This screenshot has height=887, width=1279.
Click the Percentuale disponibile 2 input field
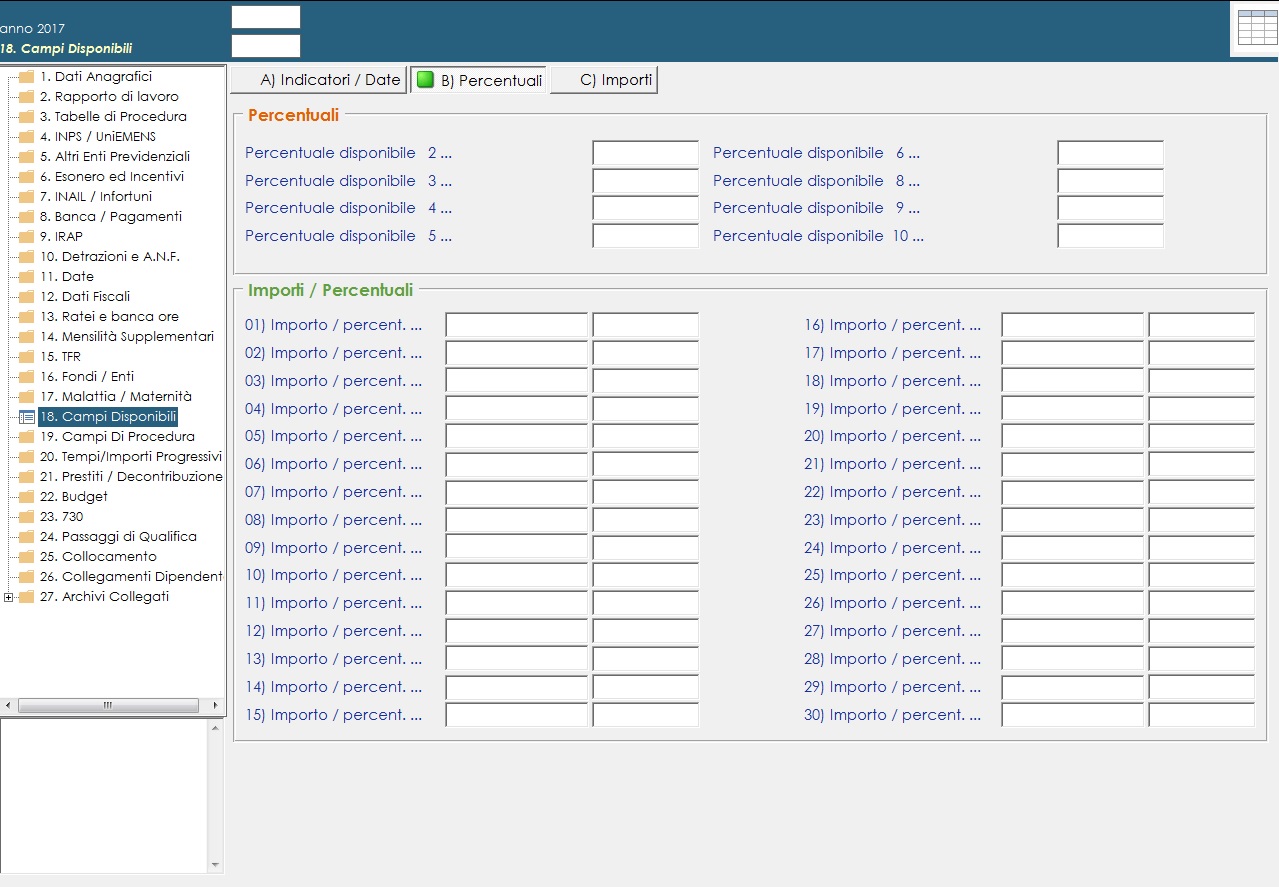pos(645,153)
